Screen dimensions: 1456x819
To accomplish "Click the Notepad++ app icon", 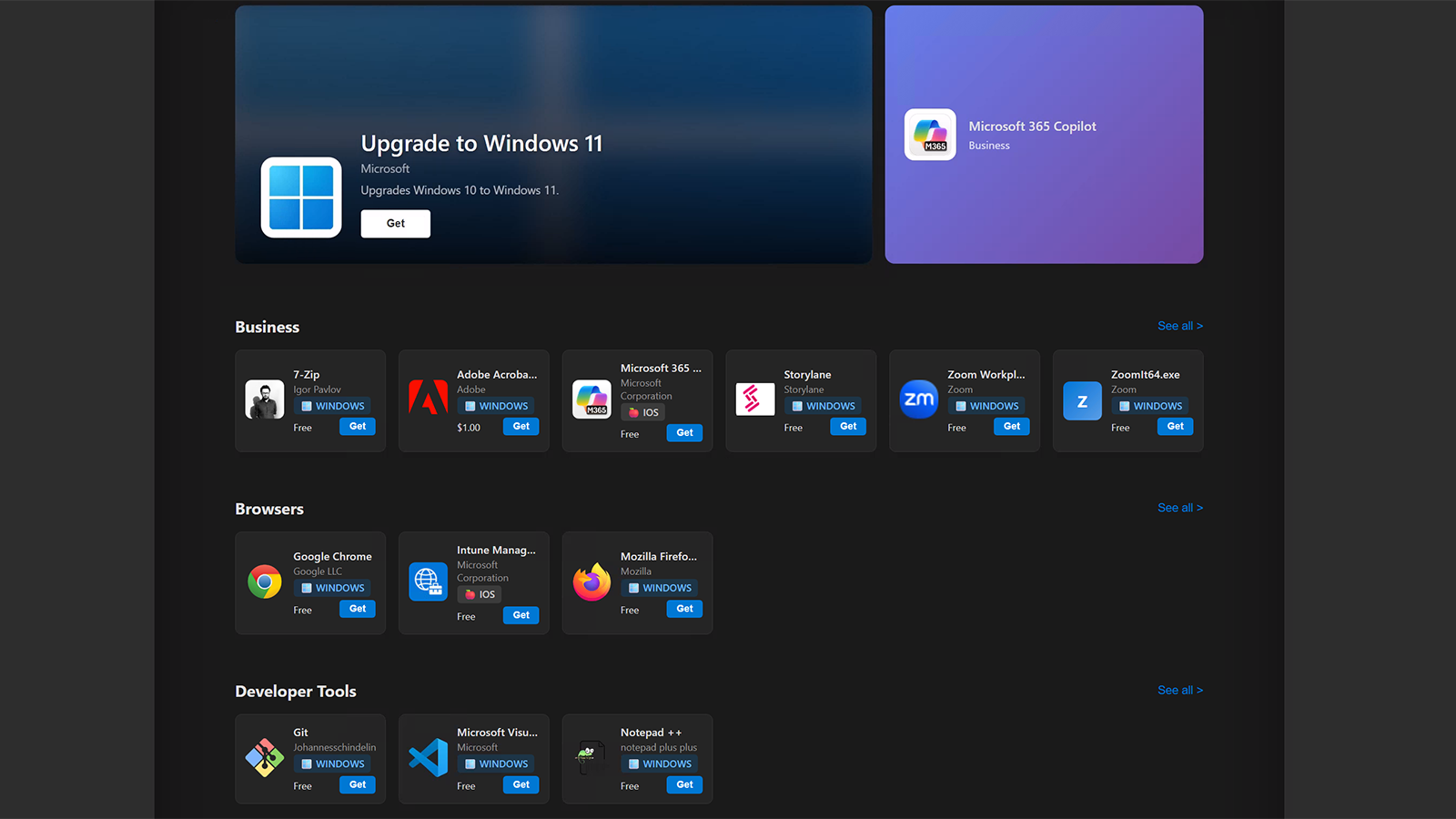I will [591, 757].
